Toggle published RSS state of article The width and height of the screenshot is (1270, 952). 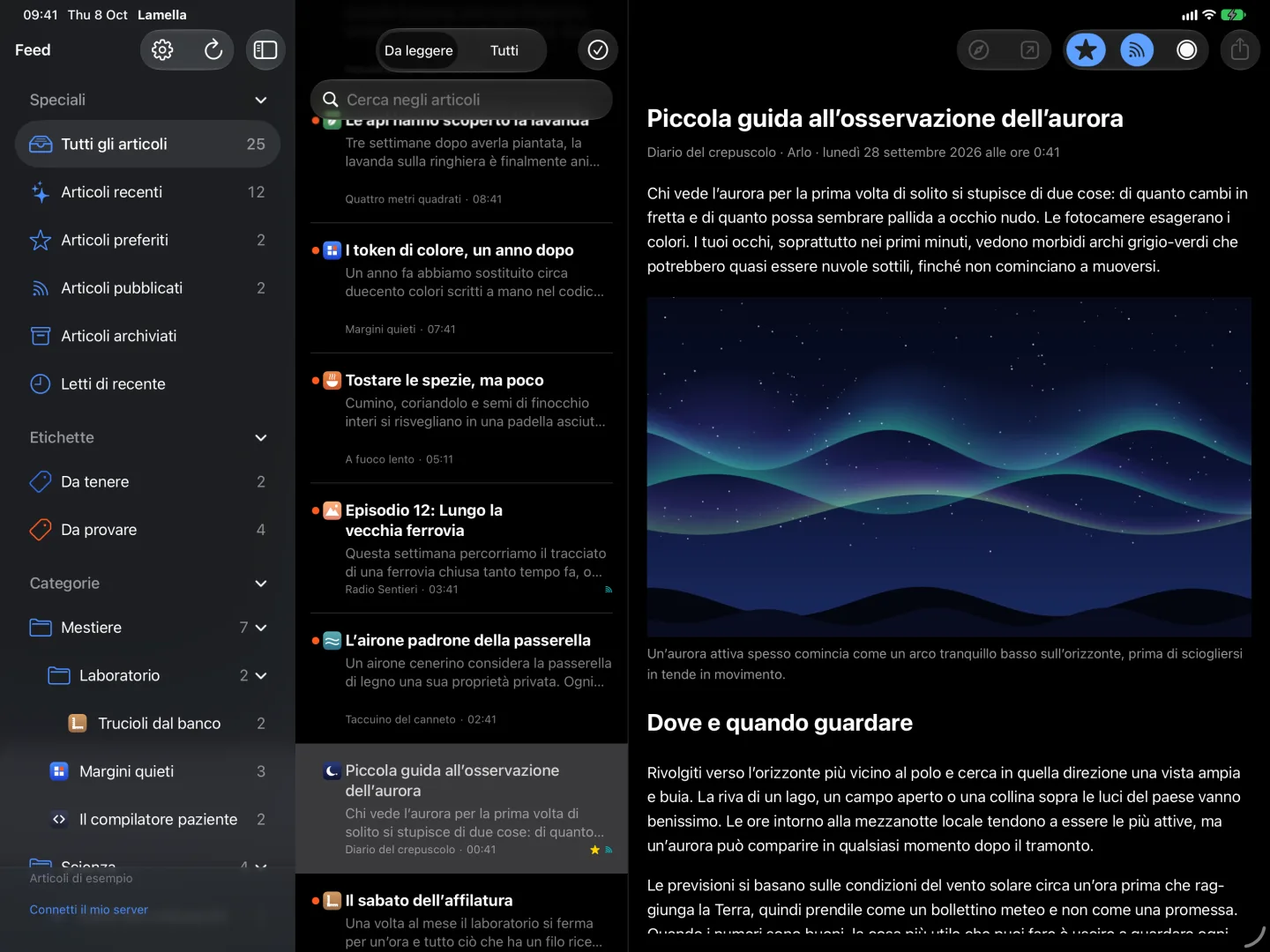1137,50
